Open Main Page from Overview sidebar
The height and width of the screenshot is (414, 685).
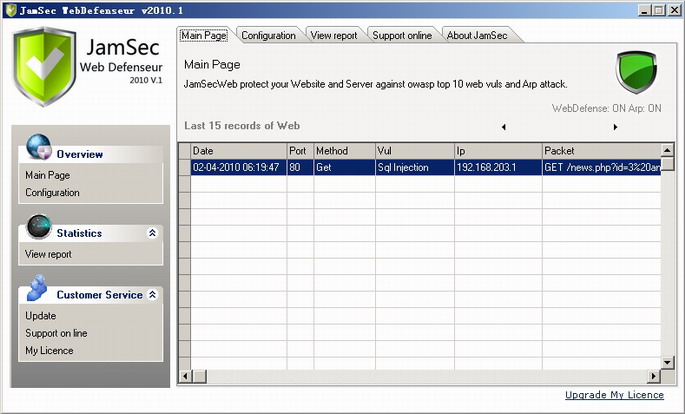(x=48, y=175)
